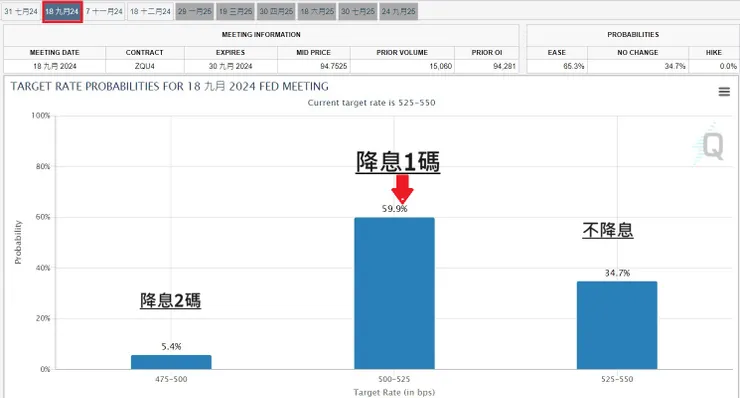Screen dimensions: 740x398
Task: Click the NO CHANGE column header
Action: (638, 52)
